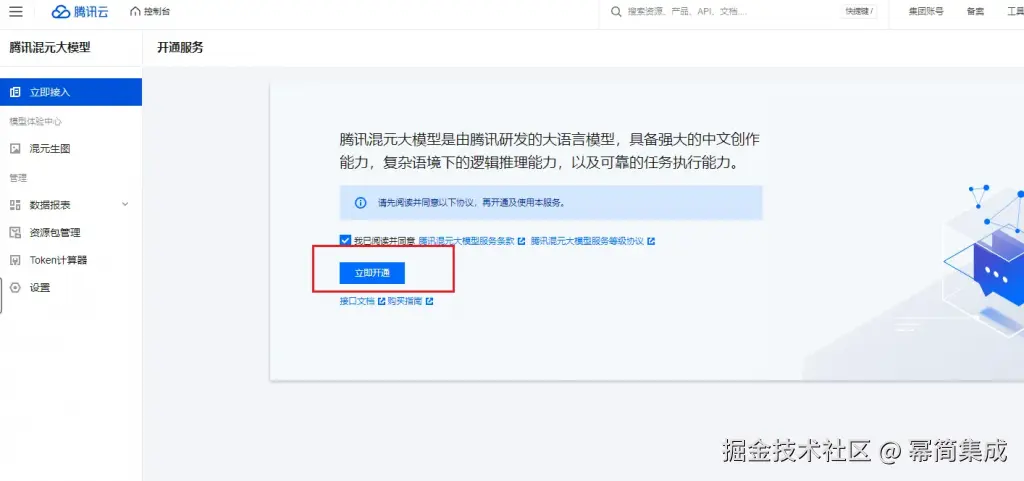Open the 备案 menu
The image size is (1024, 481).
click(976, 12)
